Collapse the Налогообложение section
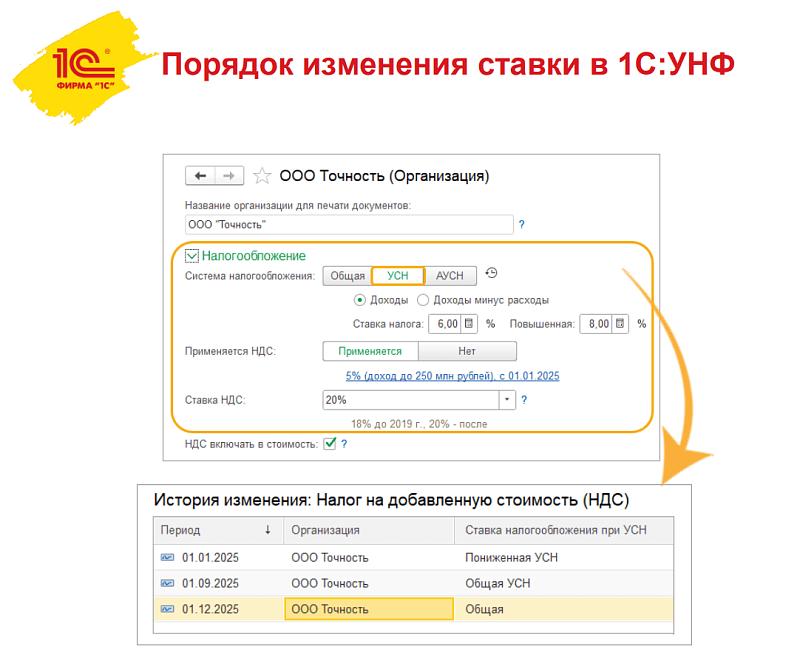Screen dimensions: 800x652 coord(191,256)
